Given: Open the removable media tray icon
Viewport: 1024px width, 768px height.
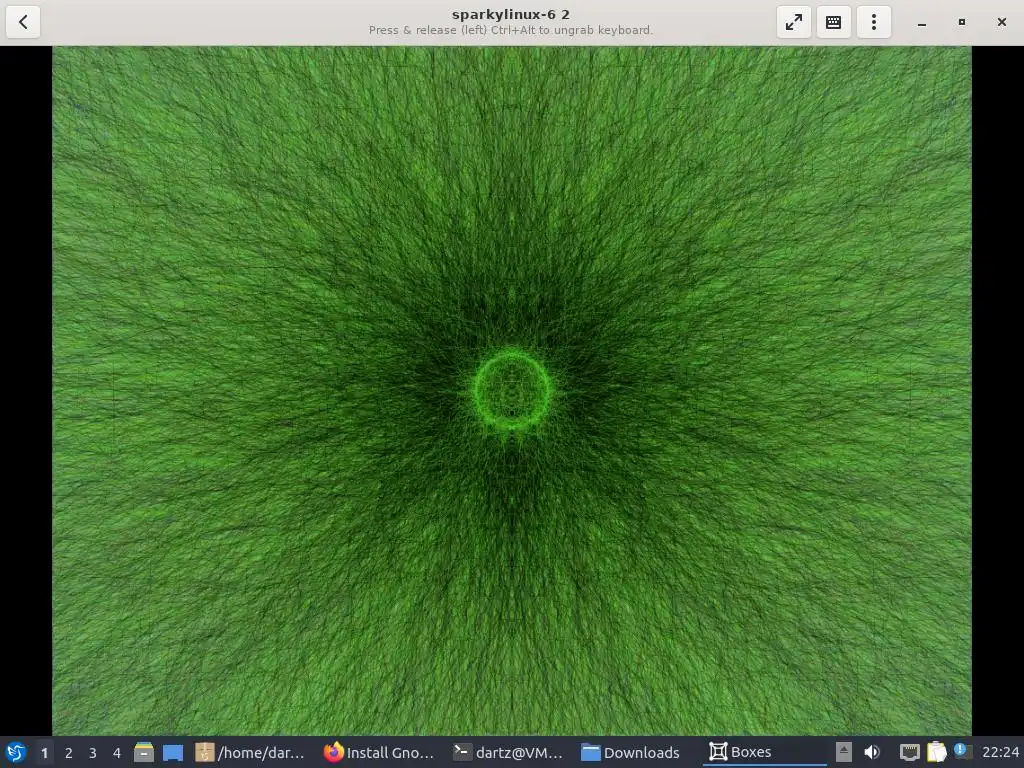Looking at the screenshot, I should coord(844,752).
